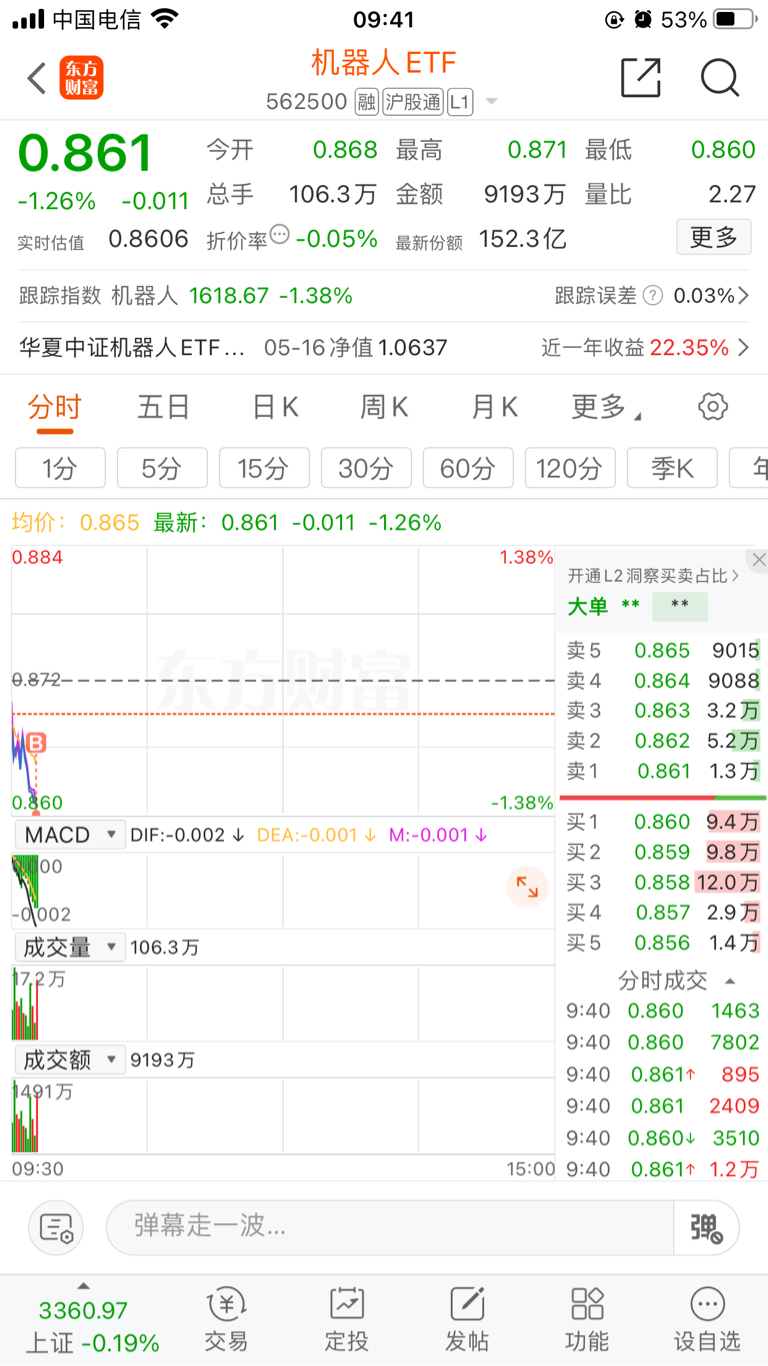
Task: Open 跟踪误差 details chevron
Action: 743,295
